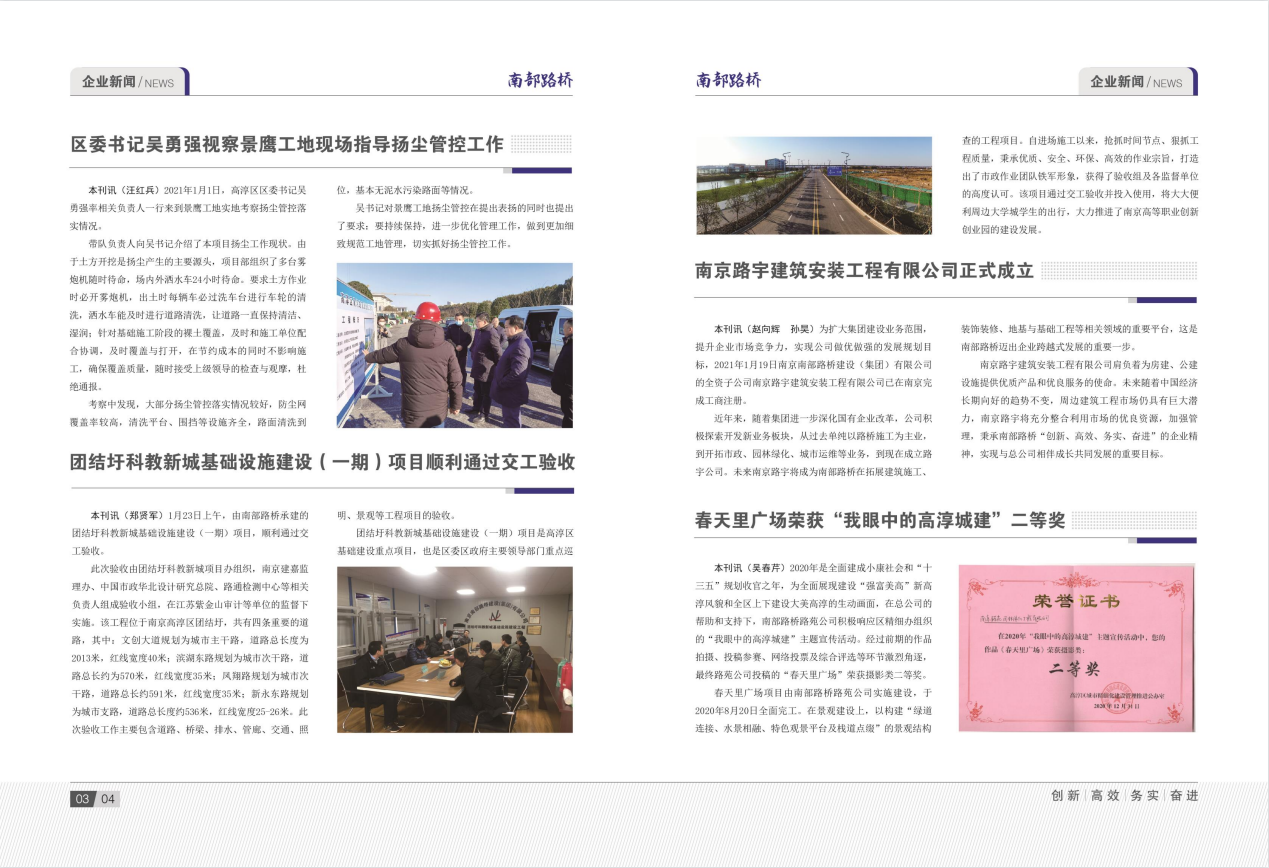Click the paragraph starting 近年来，随着集团进一步深化国有企业改革

pos(814,444)
